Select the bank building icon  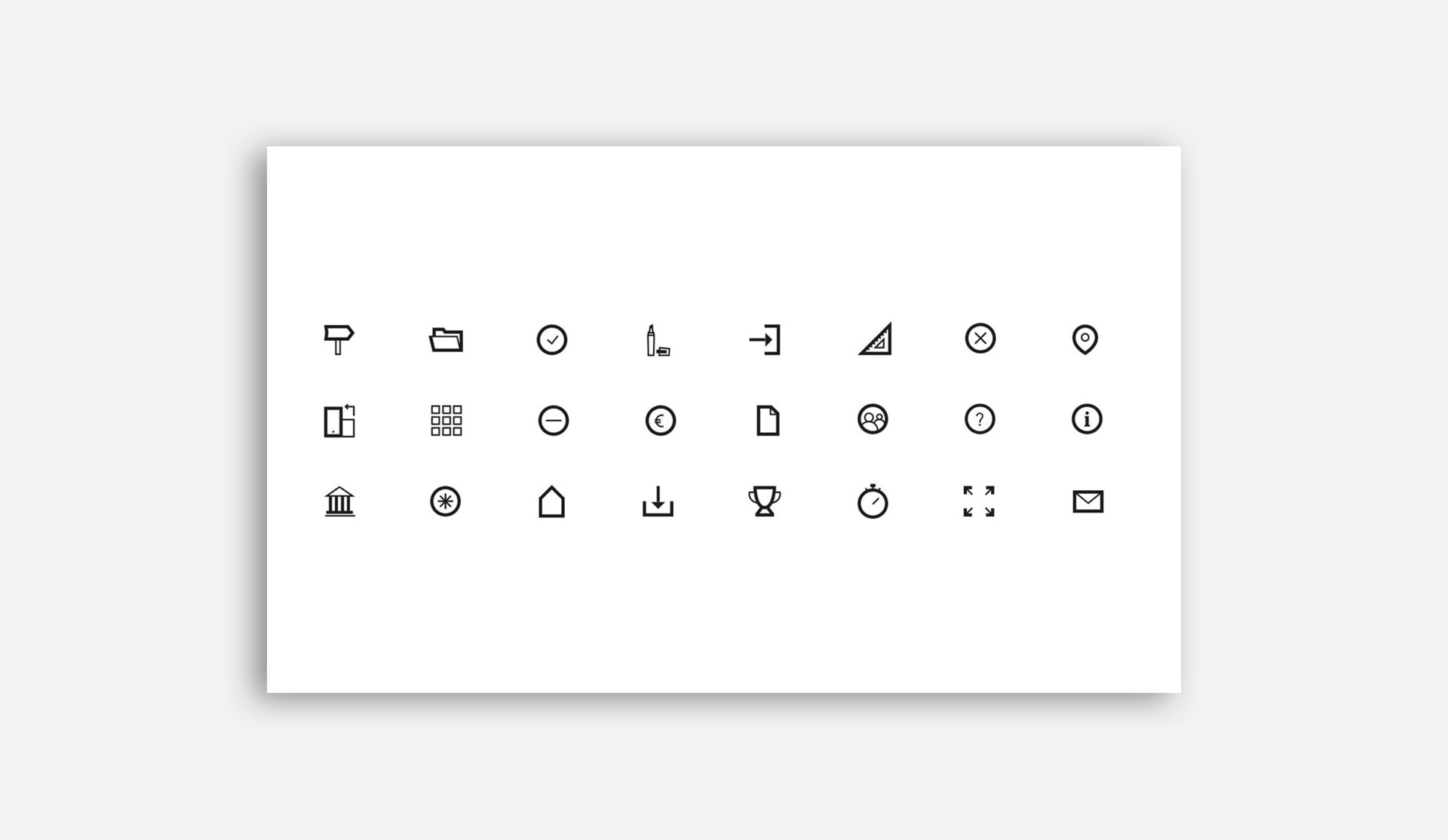[x=339, y=501]
